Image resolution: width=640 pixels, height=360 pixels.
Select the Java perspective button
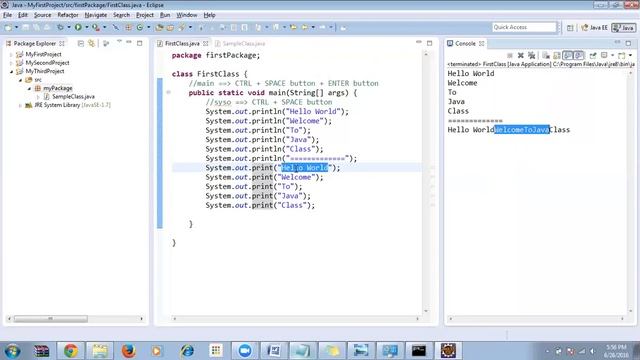coord(624,28)
